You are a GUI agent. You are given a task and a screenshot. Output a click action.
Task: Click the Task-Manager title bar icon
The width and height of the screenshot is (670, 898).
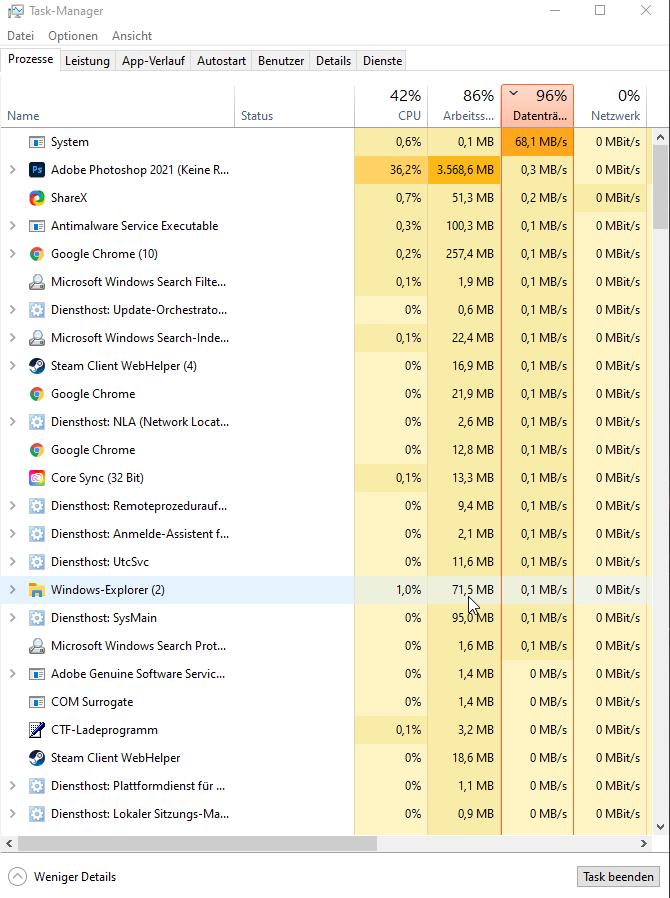15,11
